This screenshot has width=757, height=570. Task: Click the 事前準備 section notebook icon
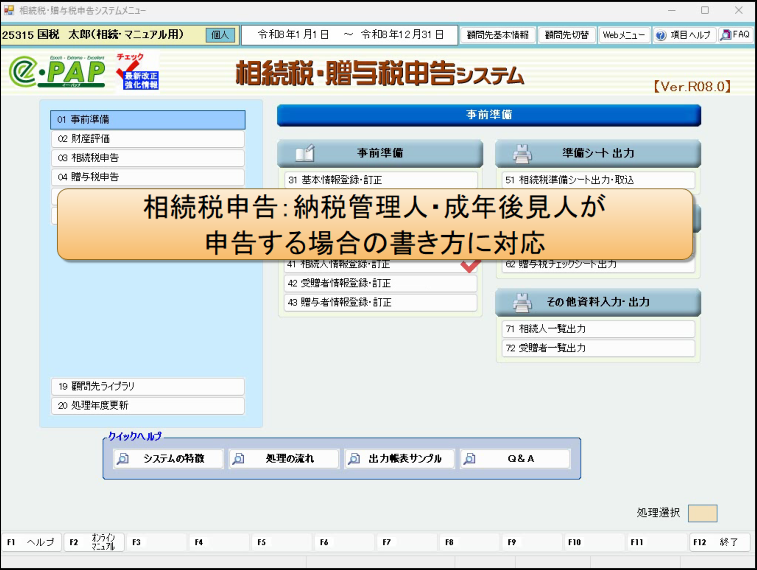(305, 153)
